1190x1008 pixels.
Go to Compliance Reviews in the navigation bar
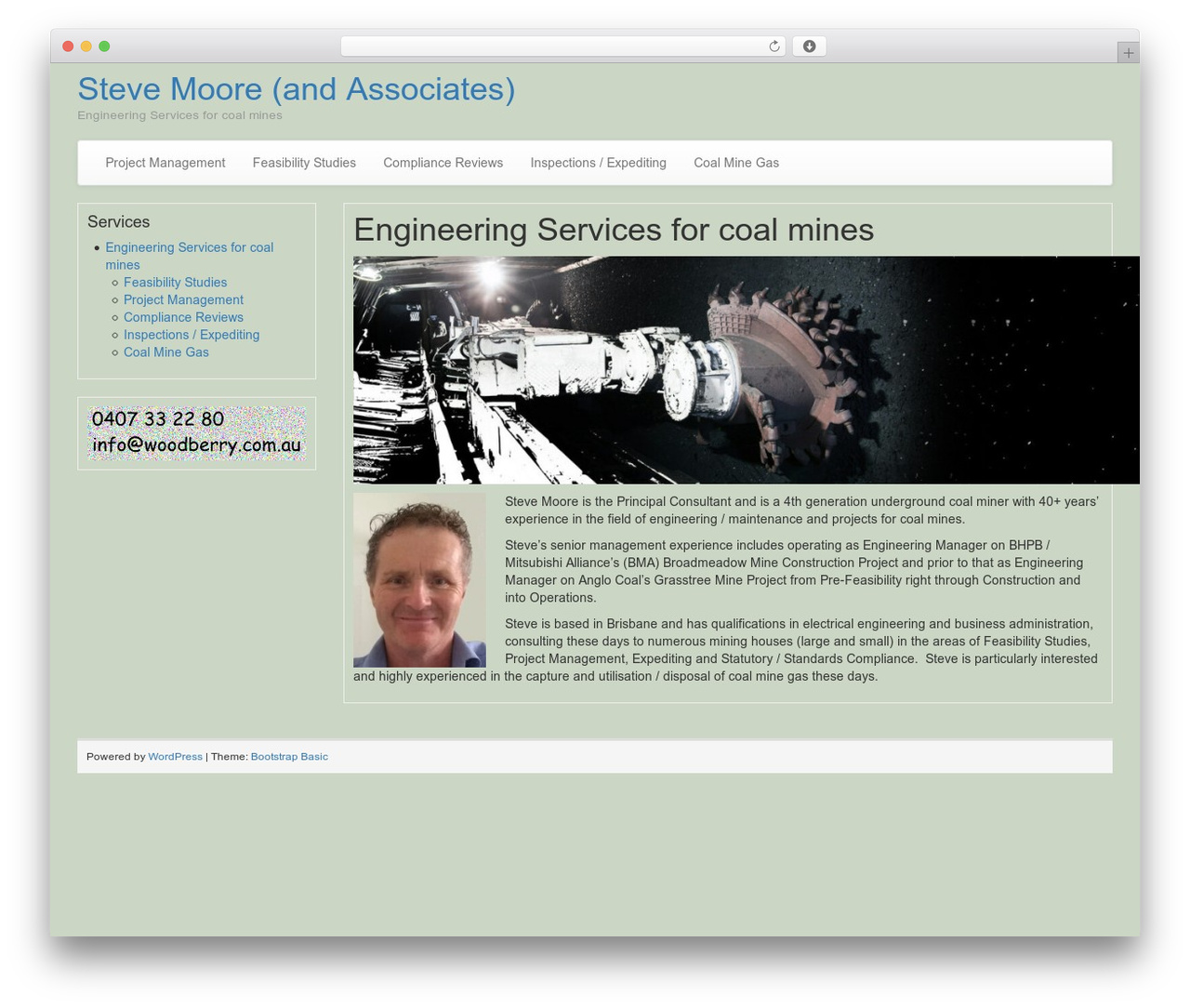pos(443,163)
